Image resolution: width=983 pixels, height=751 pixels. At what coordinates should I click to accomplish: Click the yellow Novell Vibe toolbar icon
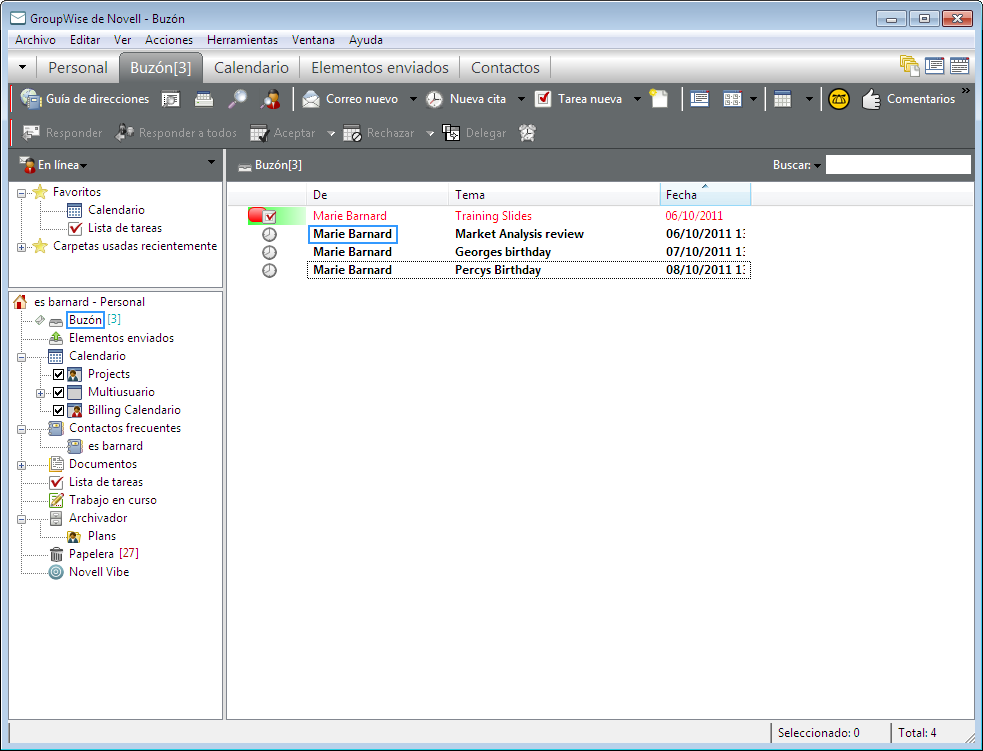pyautogui.click(x=838, y=99)
